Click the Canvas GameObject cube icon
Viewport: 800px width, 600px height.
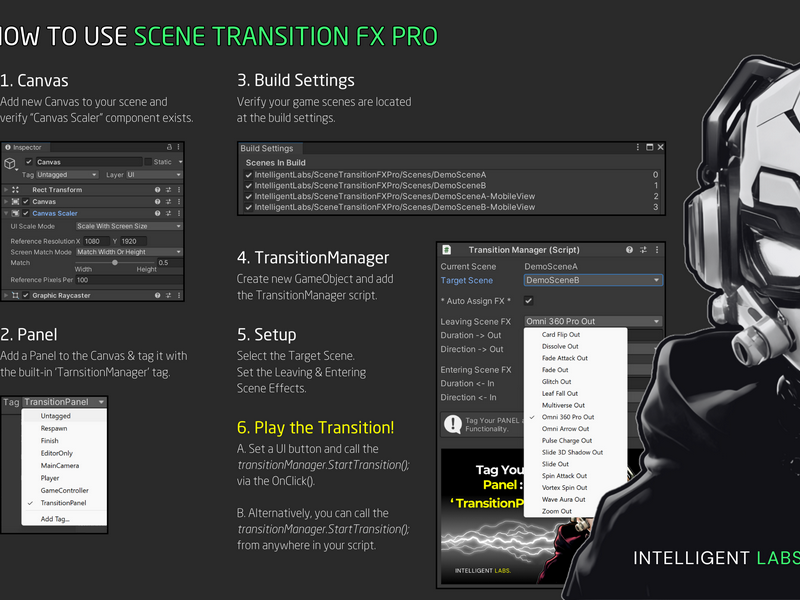pos(10,163)
